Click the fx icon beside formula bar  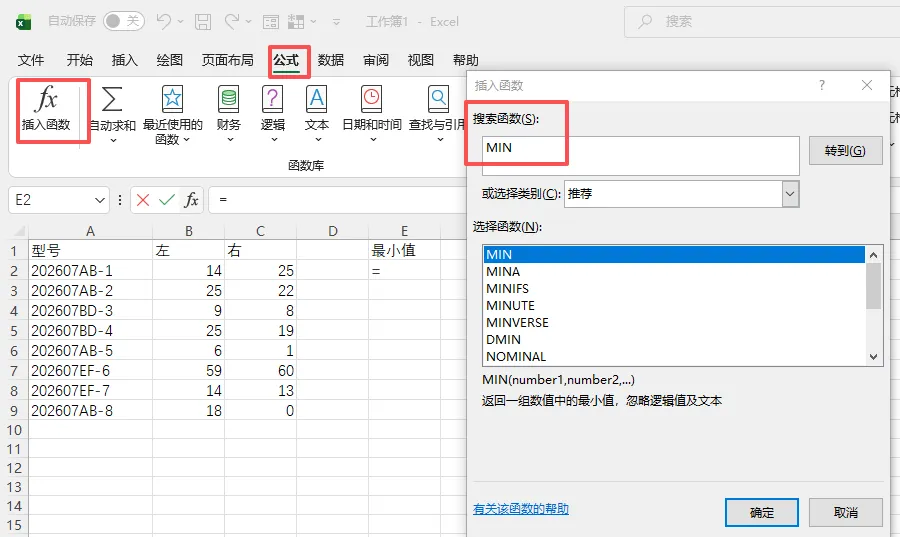(x=191, y=200)
